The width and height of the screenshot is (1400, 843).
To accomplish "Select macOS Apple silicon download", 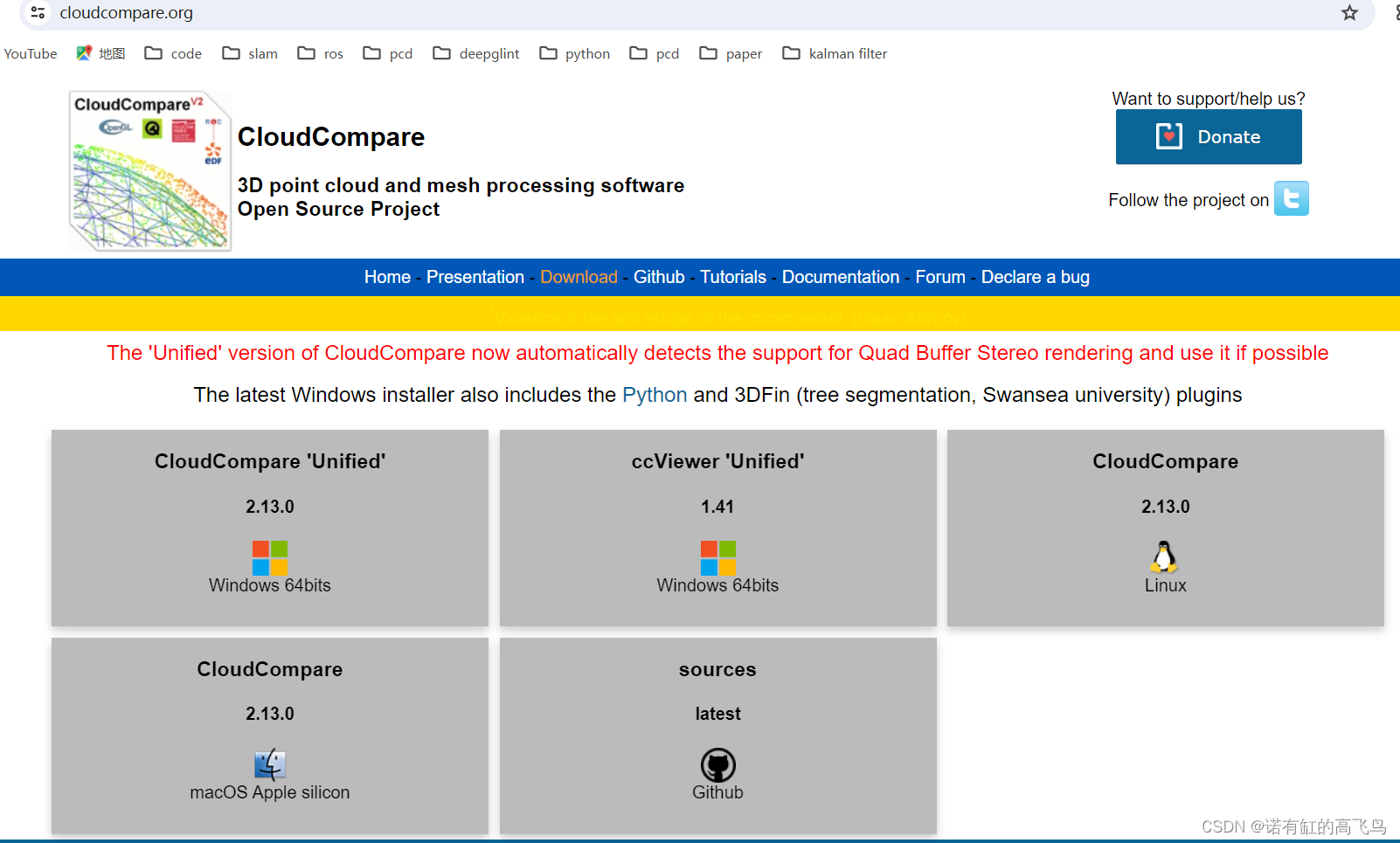I will click(x=270, y=792).
